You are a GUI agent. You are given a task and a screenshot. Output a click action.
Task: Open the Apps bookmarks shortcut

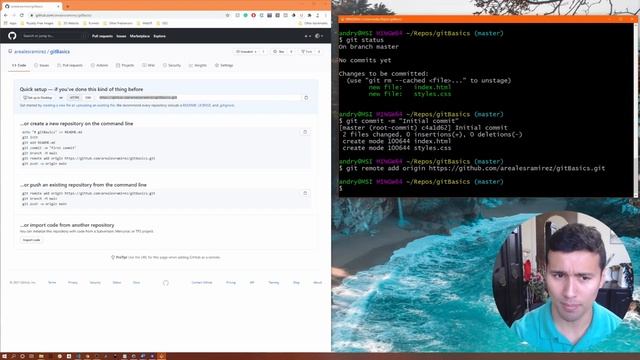point(11,23)
